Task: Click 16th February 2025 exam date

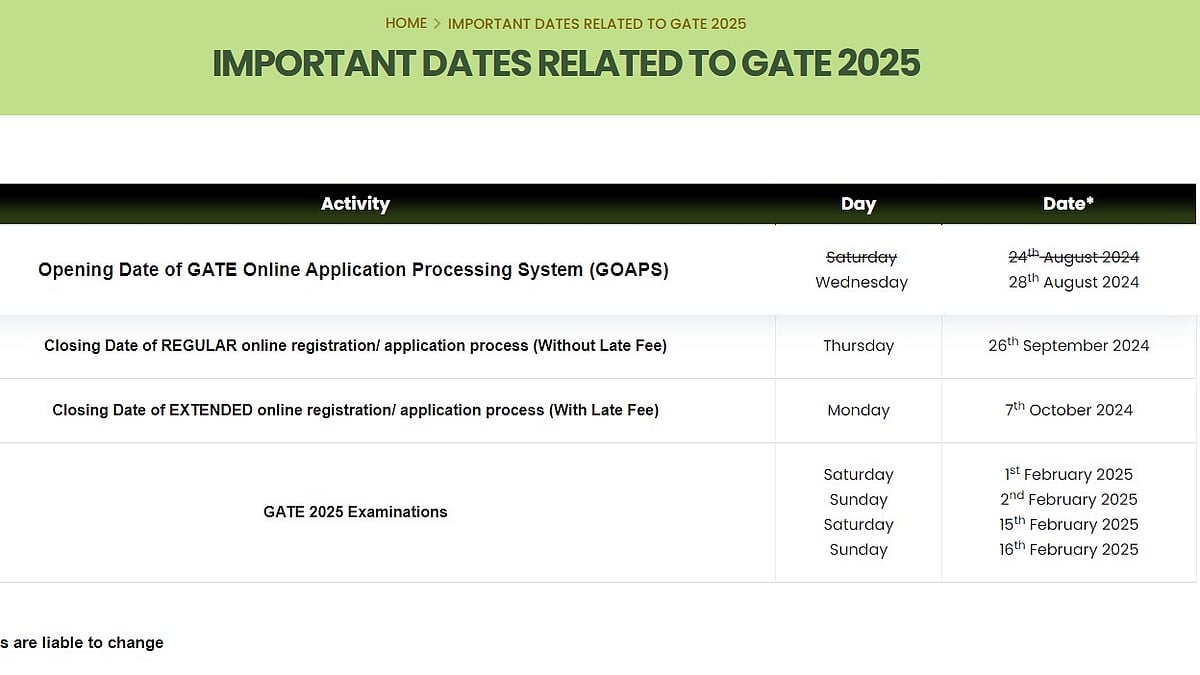Action: [1069, 549]
